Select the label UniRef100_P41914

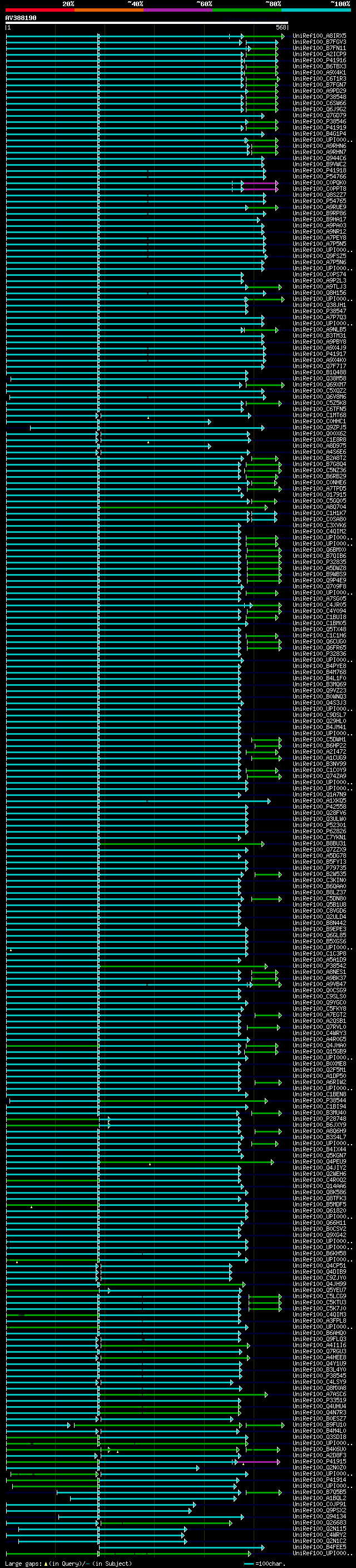pos(319,1479)
